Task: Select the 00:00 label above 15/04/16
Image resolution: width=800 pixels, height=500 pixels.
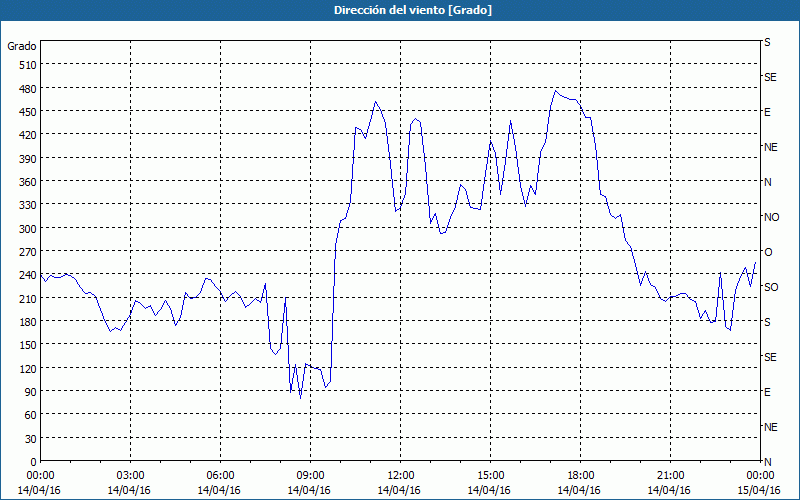Action: click(760, 476)
